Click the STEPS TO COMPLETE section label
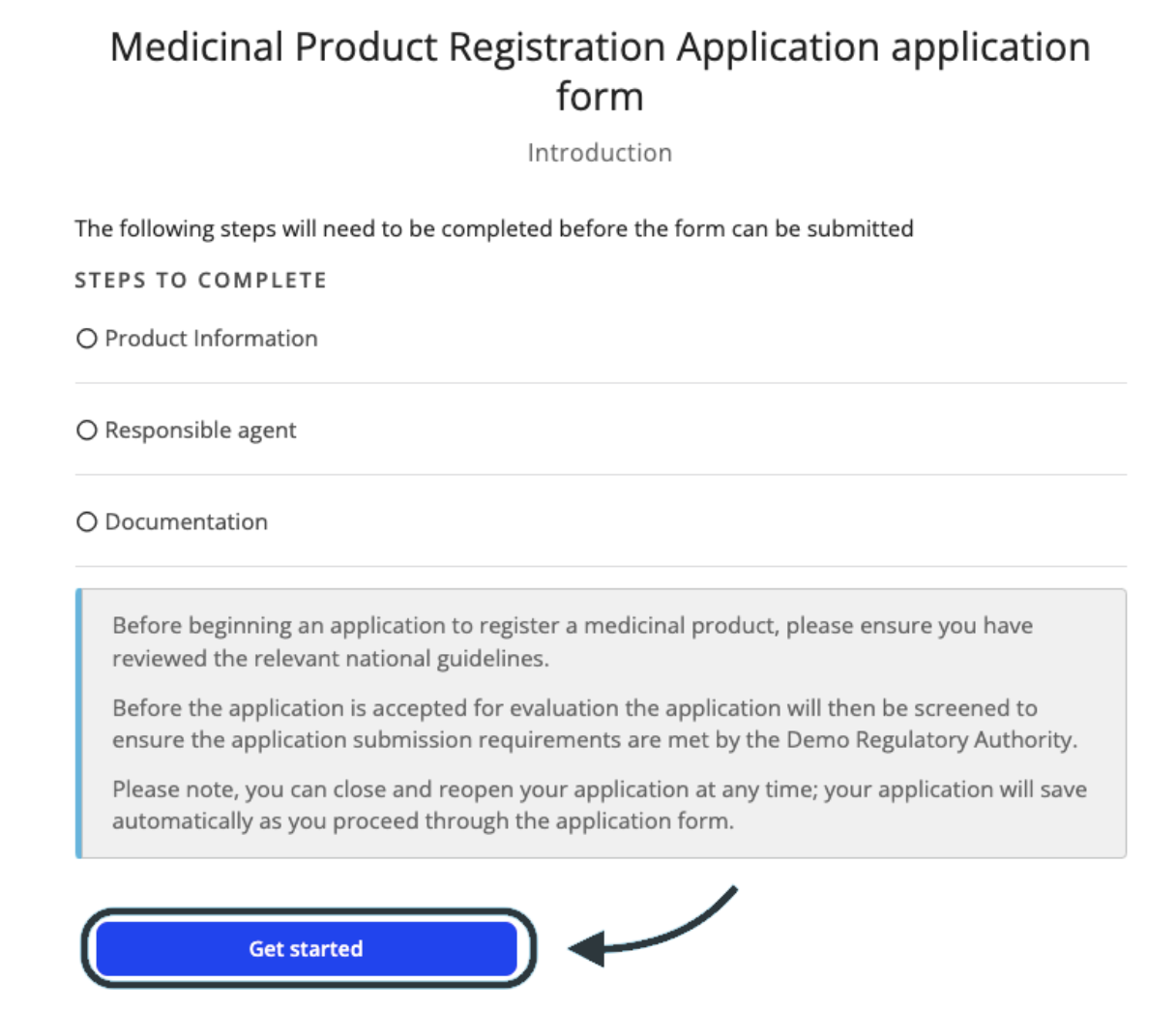 click(201, 281)
